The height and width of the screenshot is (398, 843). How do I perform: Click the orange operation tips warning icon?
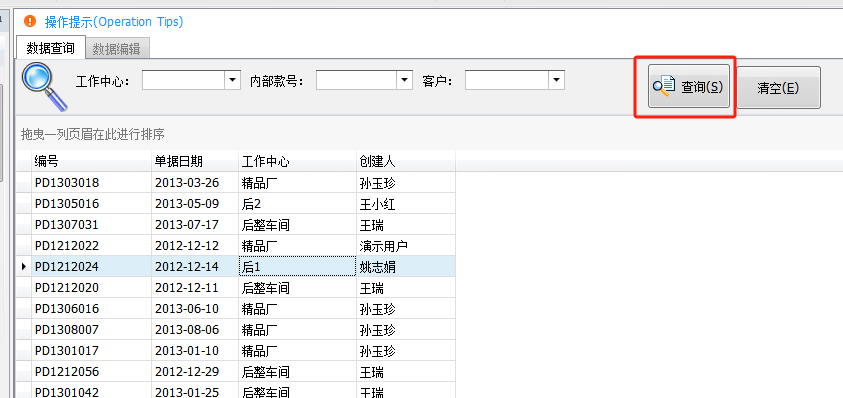pyautogui.click(x=30, y=22)
